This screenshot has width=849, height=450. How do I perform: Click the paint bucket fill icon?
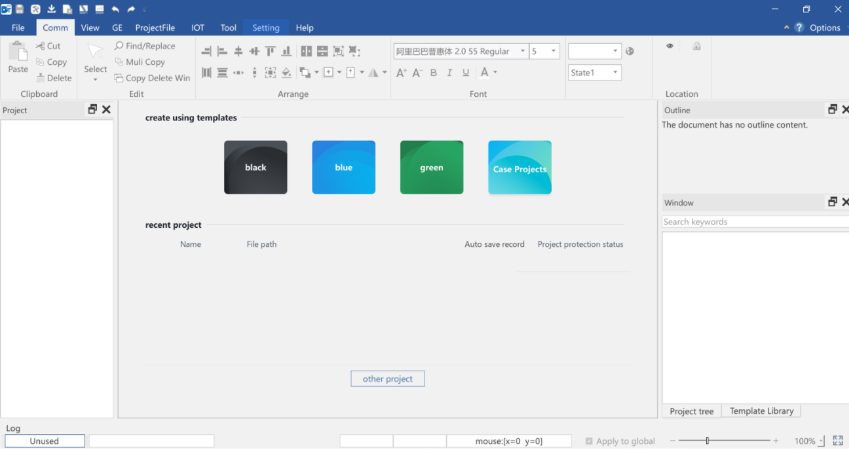click(286, 73)
